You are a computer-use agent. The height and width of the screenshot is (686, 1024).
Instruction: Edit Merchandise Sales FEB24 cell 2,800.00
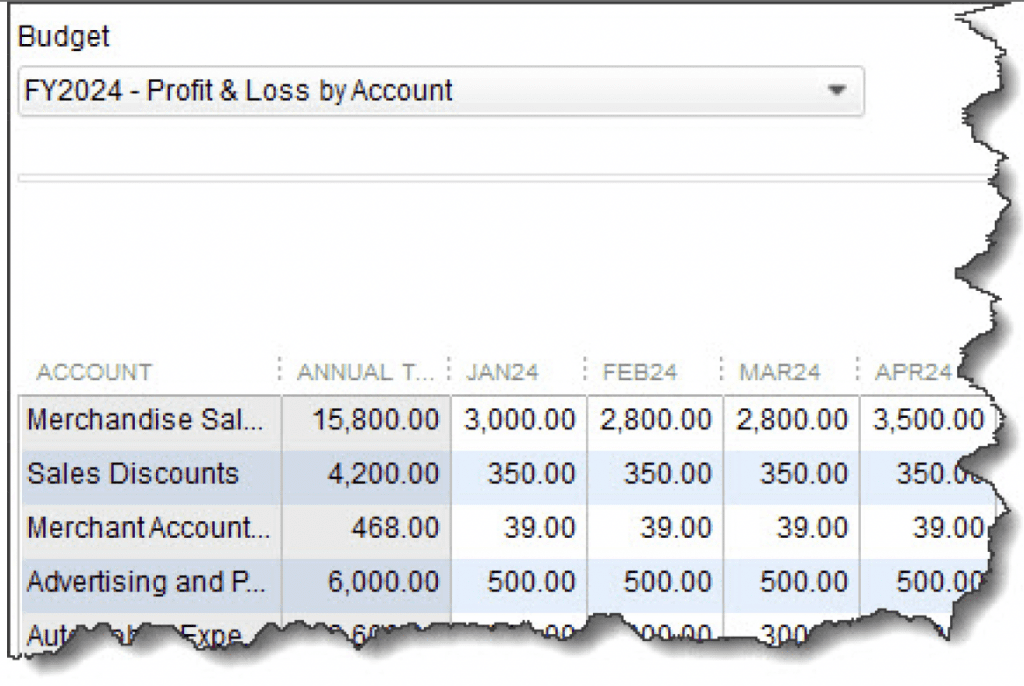click(655, 420)
